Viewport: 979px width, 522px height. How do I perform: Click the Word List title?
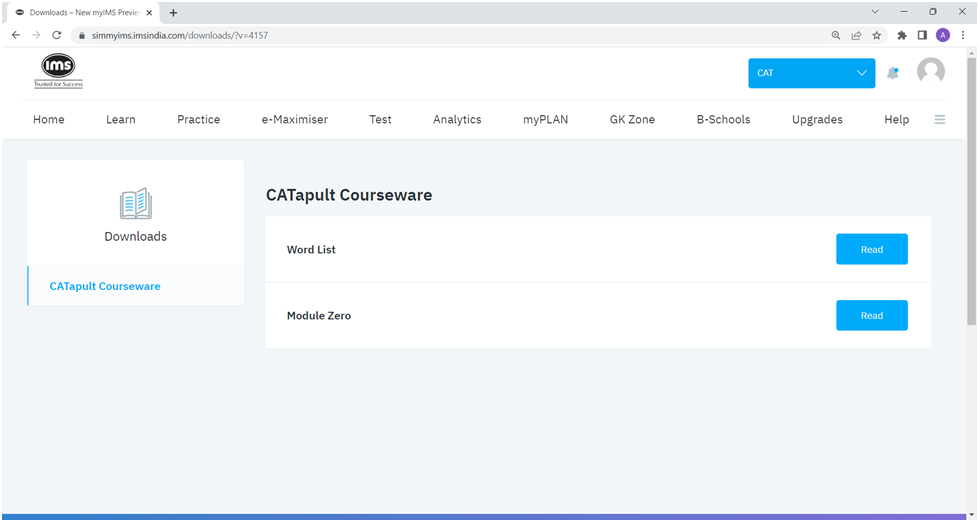[311, 250]
